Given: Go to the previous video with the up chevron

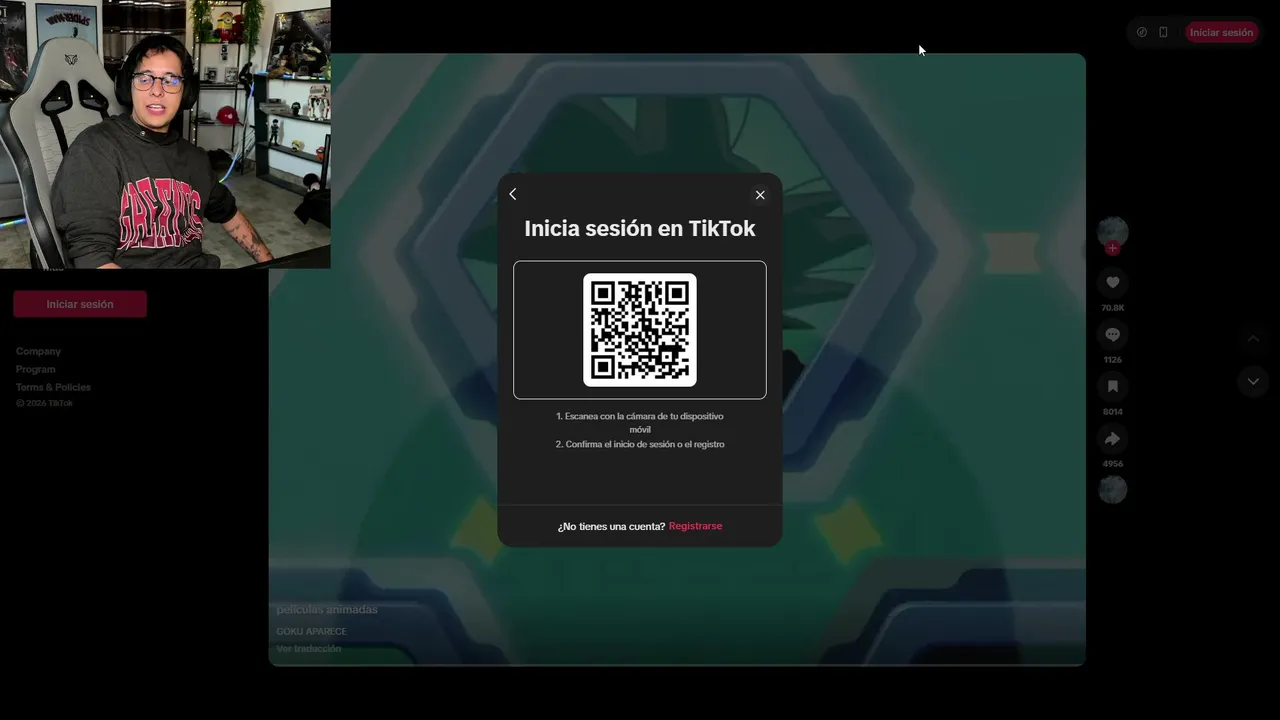Looking at the screenshot, I should tap(1253, 339).
